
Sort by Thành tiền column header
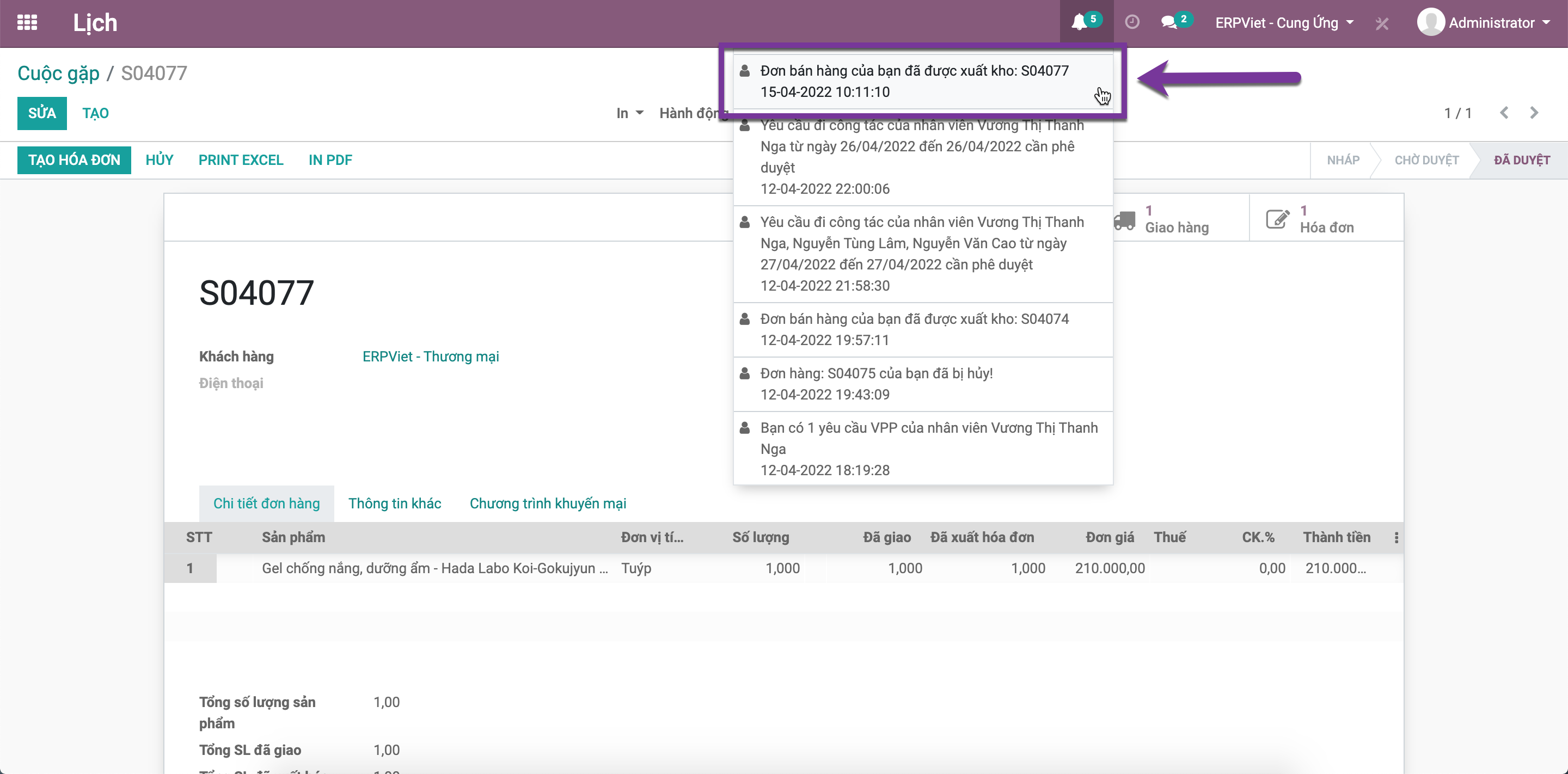1337,537
